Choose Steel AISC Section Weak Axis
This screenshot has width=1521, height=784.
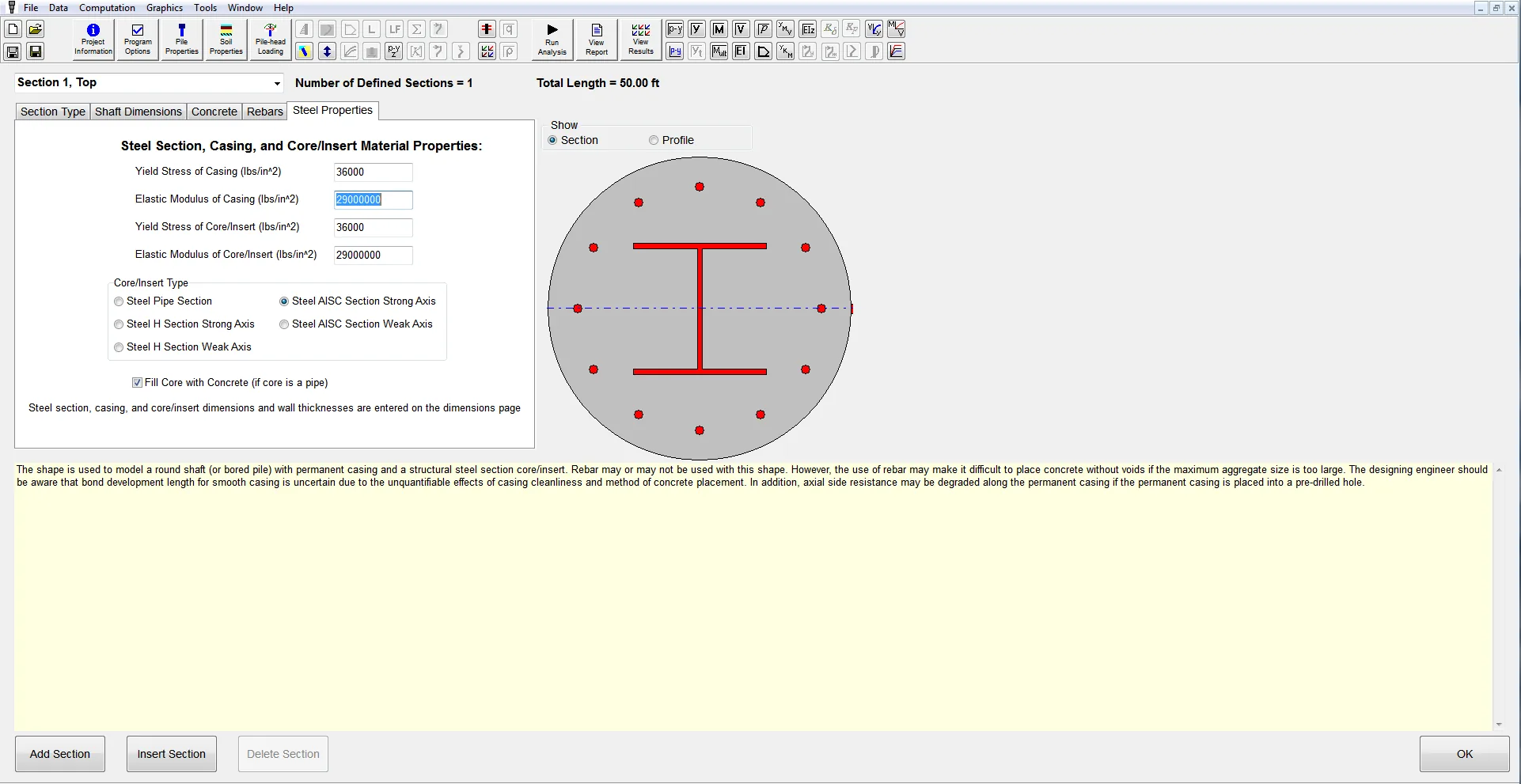pyautogui.click(x=284, y=324)
